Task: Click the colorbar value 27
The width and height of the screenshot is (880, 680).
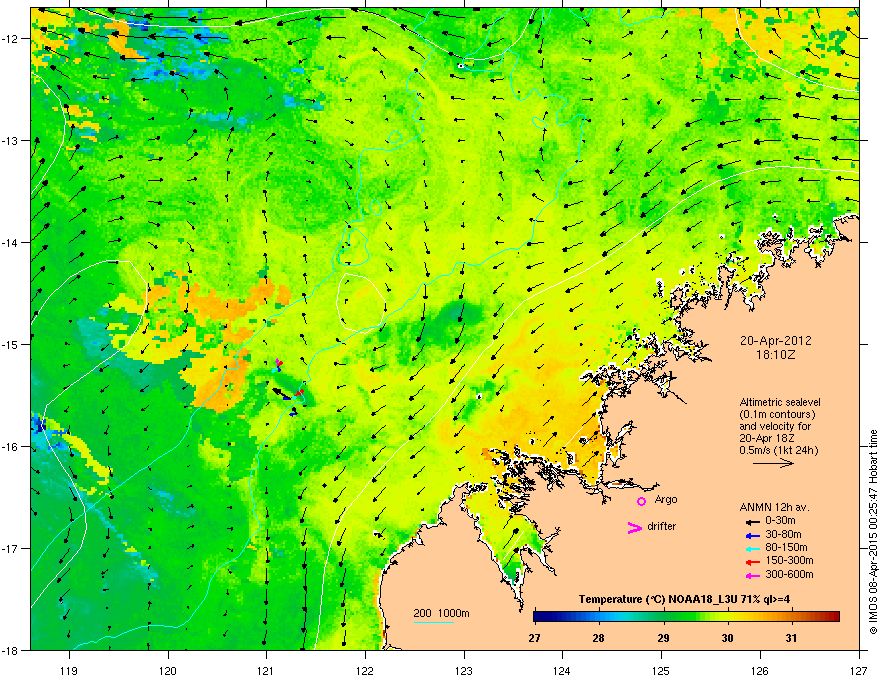Action: (534, 638)
